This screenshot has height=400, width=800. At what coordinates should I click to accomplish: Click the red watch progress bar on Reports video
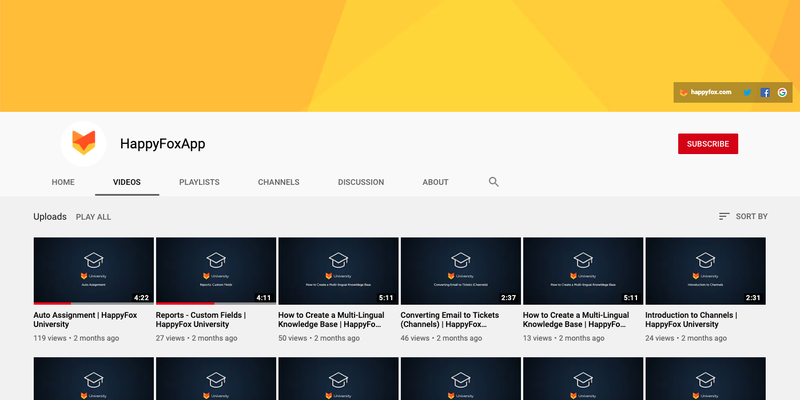[185, 304]
